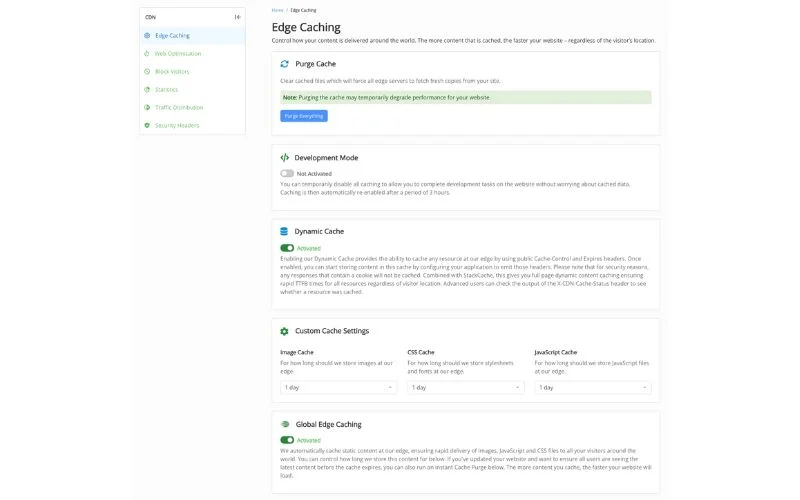Viewport: 800px width, 500px height.
Task: Click the Traffic Distribution sidebar icon
Action: click(147, 107)
